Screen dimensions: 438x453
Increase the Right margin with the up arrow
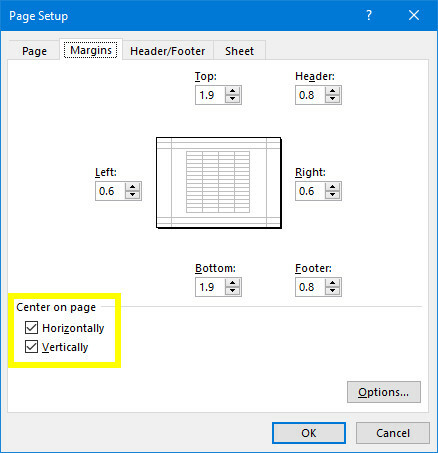[x=332, y=187]
